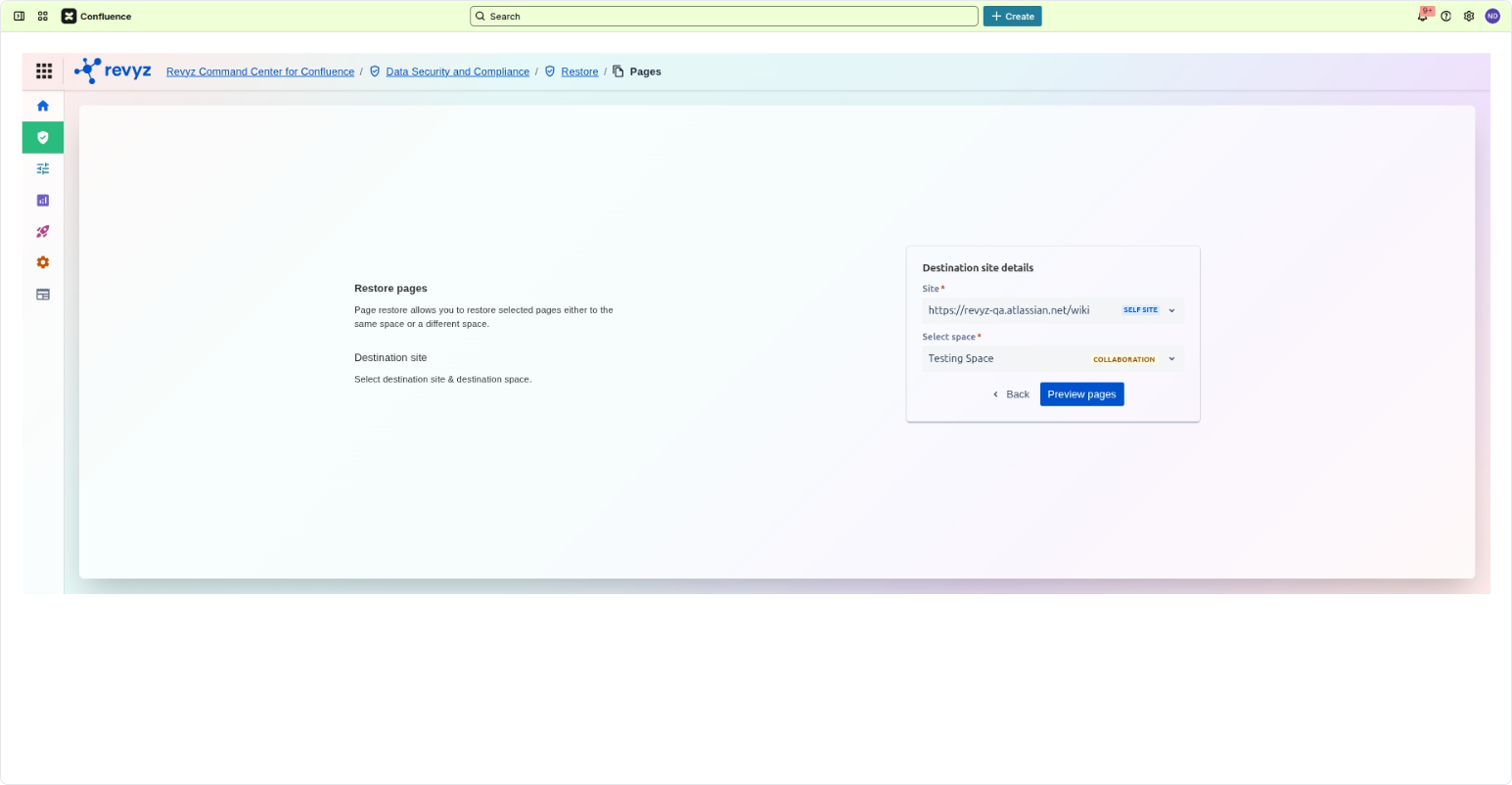Open the pink rocket icon in sidebar
1512x785 pixels.
[x=43, y=232]
